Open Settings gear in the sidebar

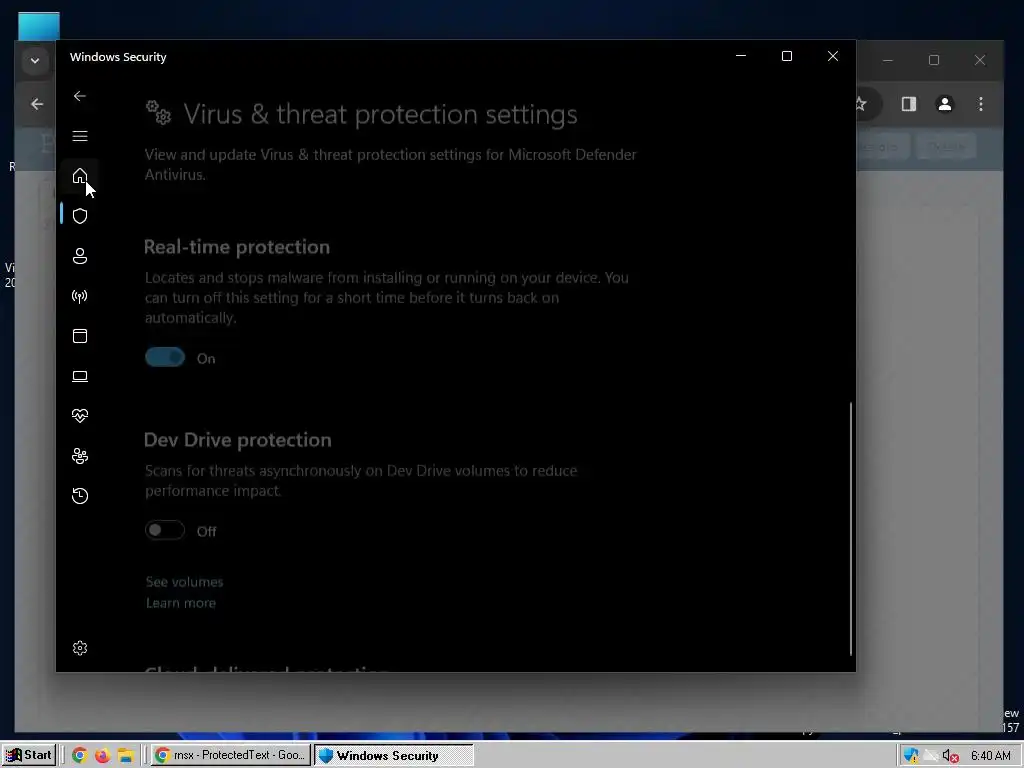pos(80,648)
